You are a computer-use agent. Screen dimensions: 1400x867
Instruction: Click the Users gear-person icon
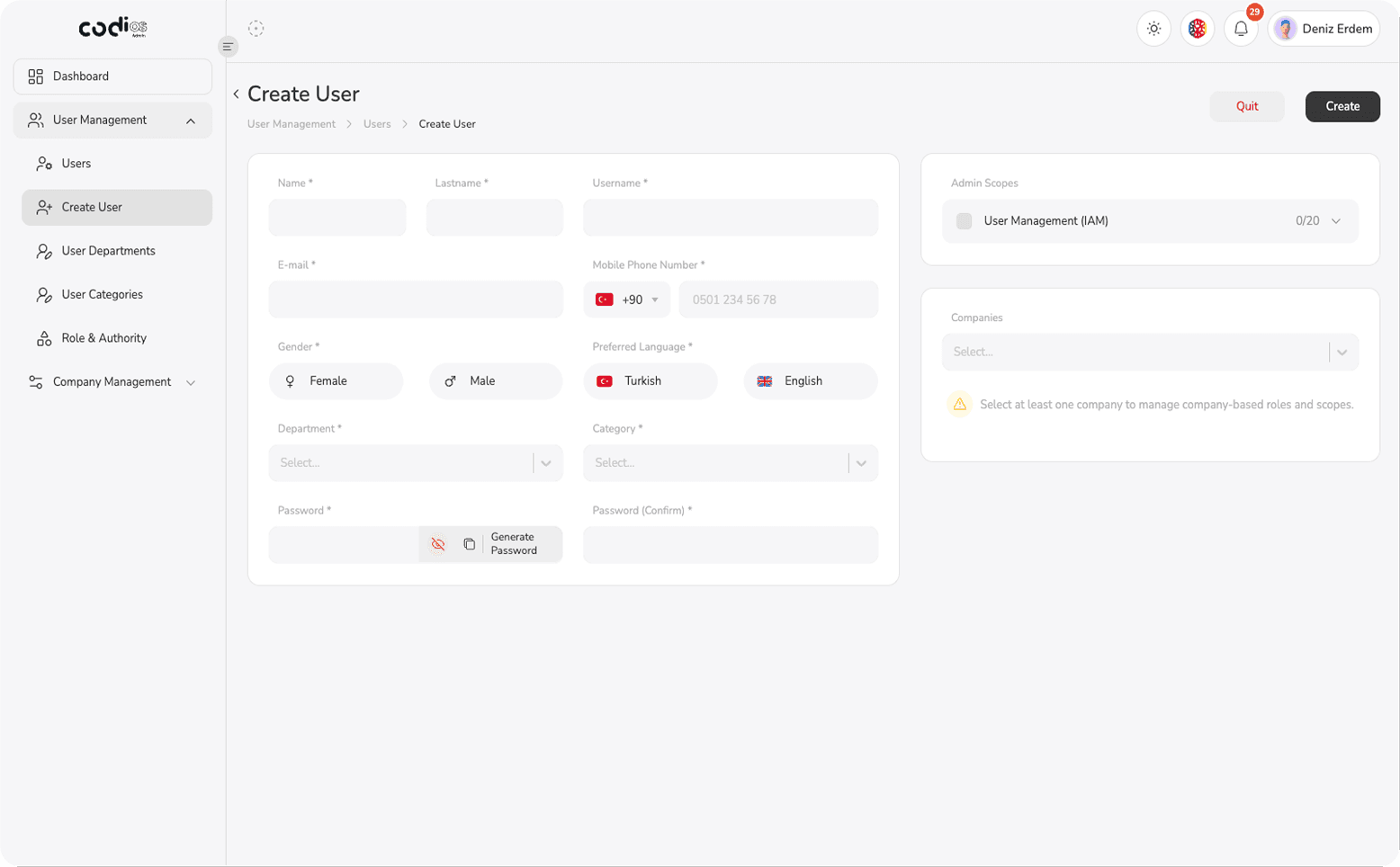(44, 164)
